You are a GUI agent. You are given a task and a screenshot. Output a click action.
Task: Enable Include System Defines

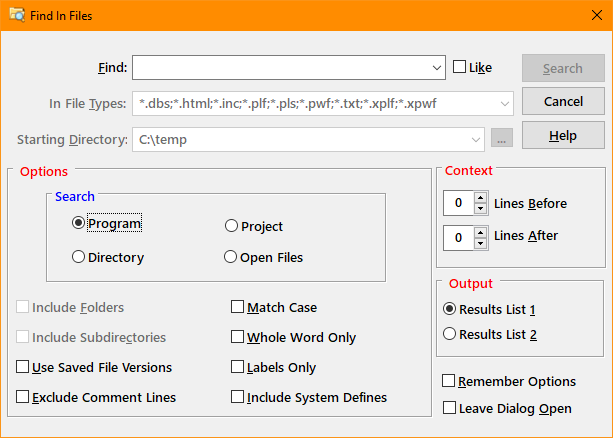coord(238,397)
